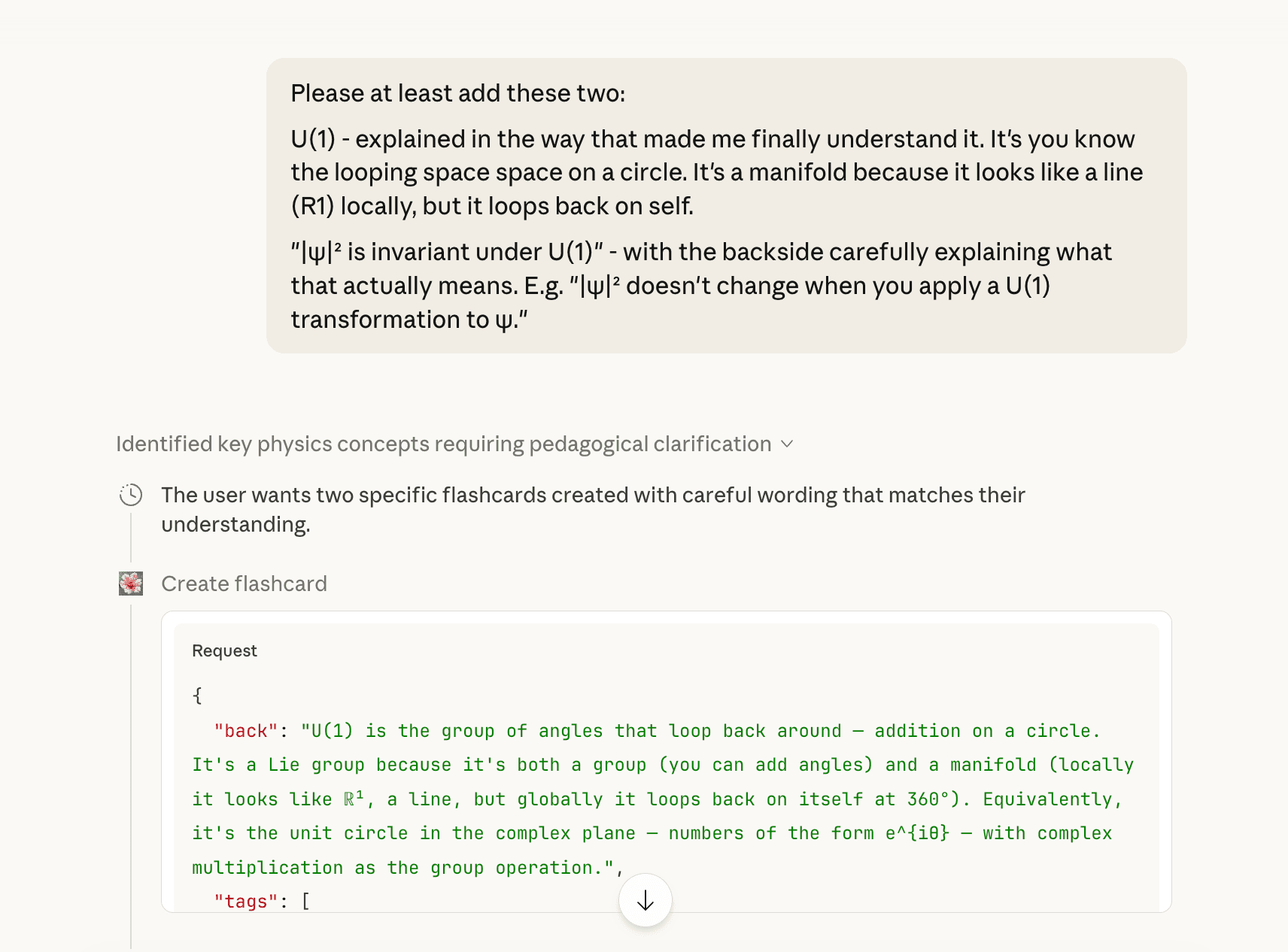1288x952 pixels.
Task: Click the "tags" JSON key
Action: coord(246,902)
